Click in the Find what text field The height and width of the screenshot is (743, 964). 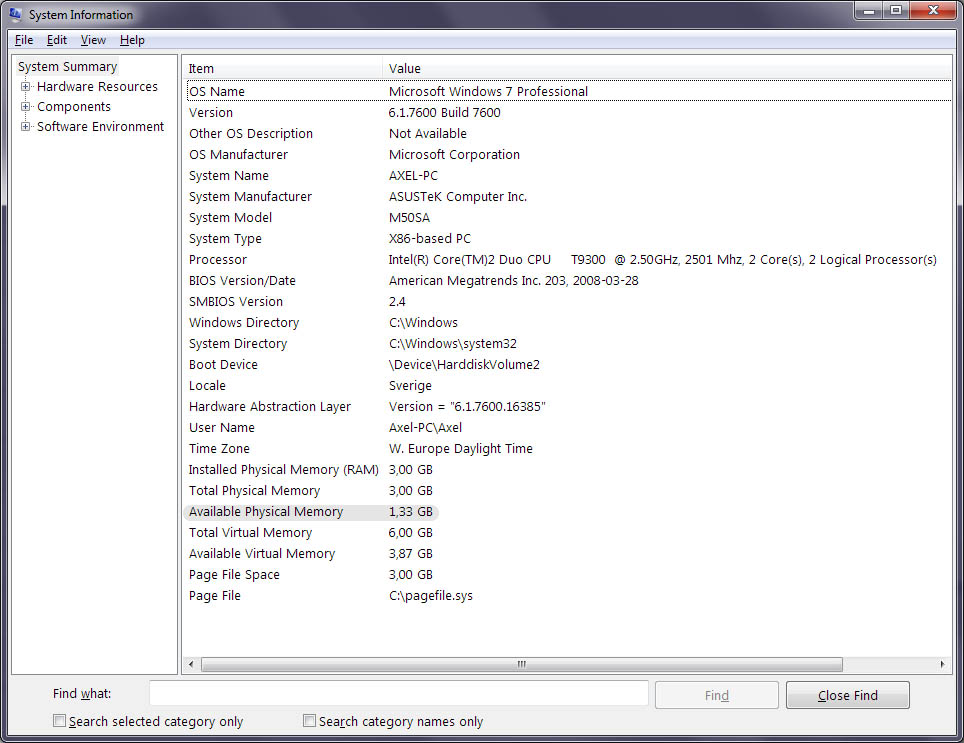[399, 693]
